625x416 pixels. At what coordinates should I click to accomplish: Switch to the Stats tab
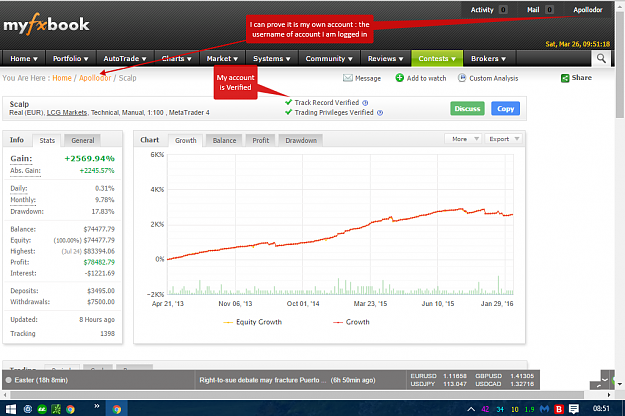point(47,140)
